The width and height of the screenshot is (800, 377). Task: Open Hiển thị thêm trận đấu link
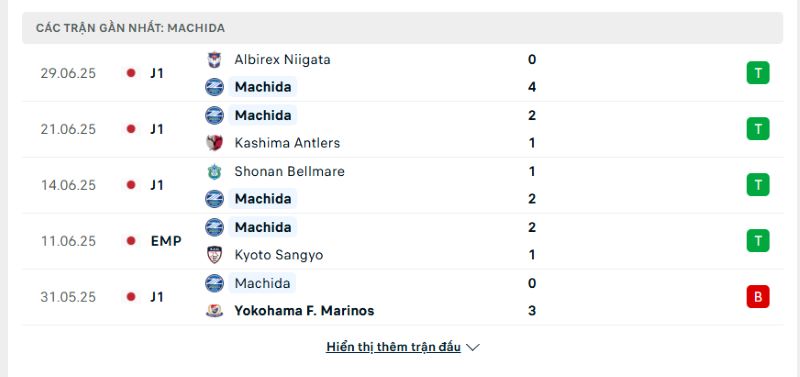393,347
